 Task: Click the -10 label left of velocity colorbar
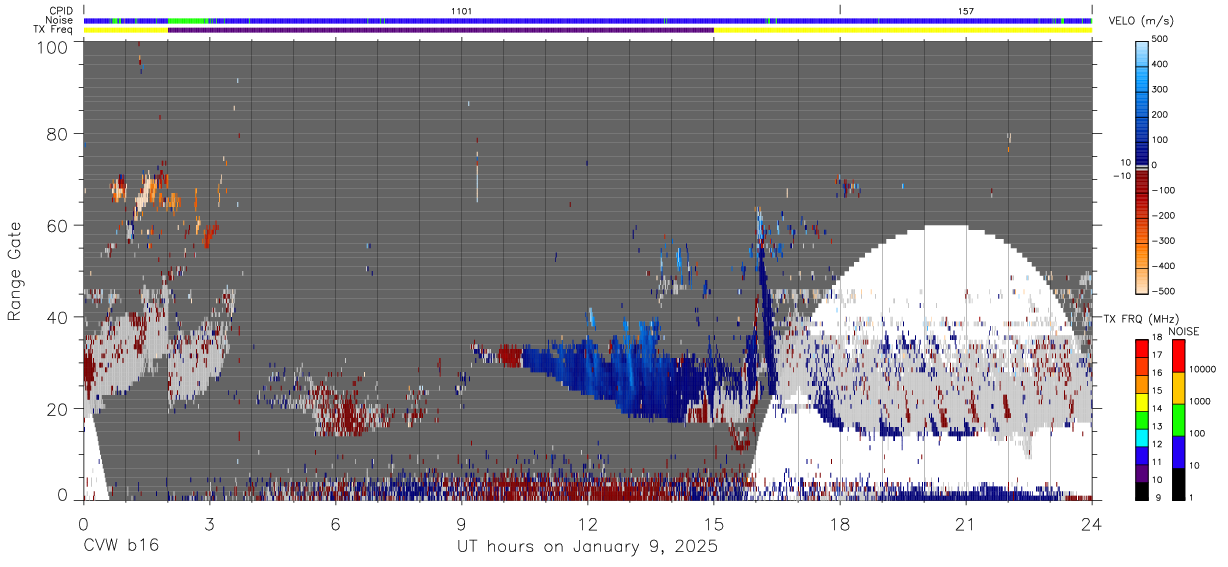pos(1121,176)
